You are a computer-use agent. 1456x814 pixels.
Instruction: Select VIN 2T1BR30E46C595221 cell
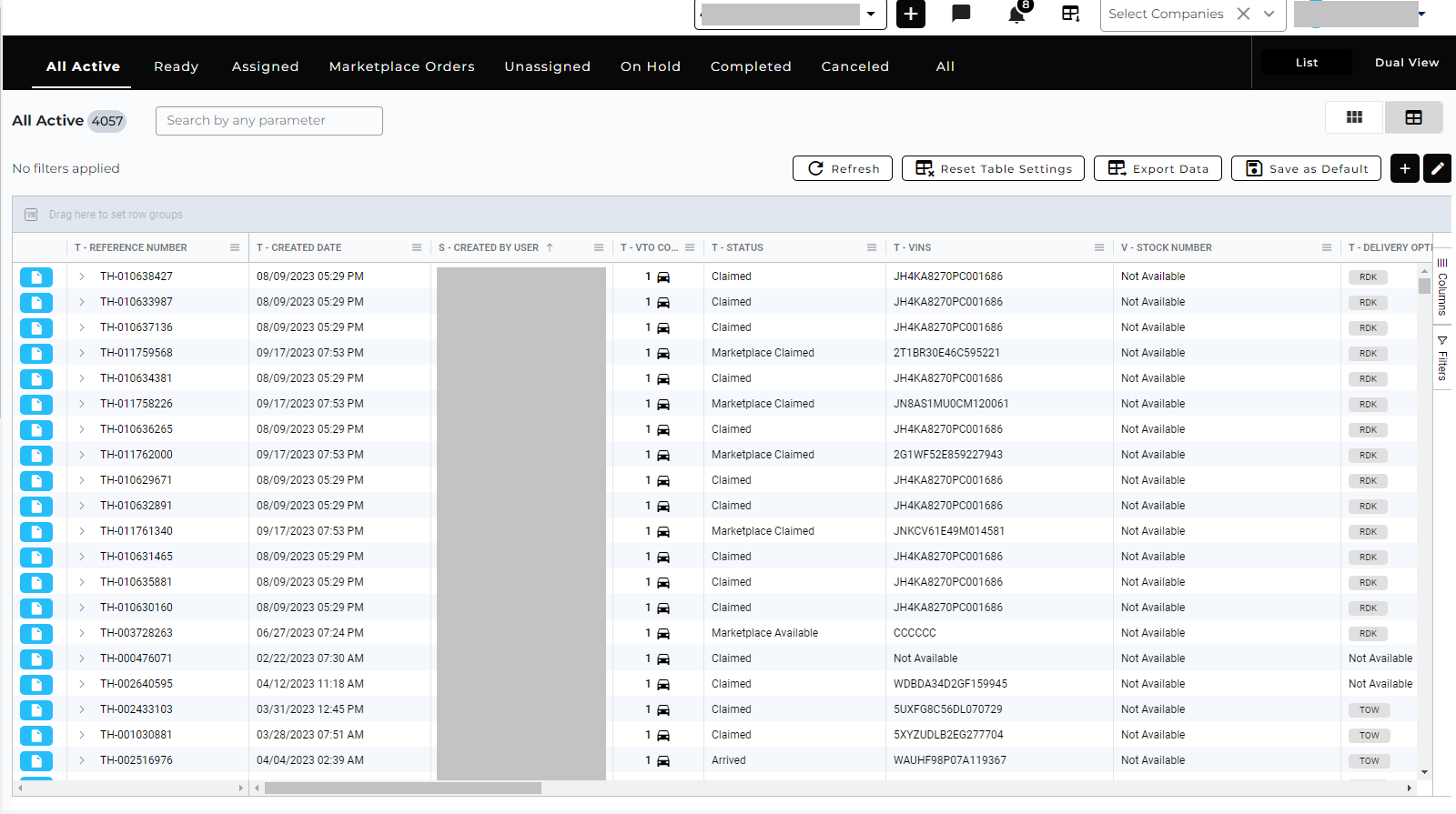coord(999,353)
